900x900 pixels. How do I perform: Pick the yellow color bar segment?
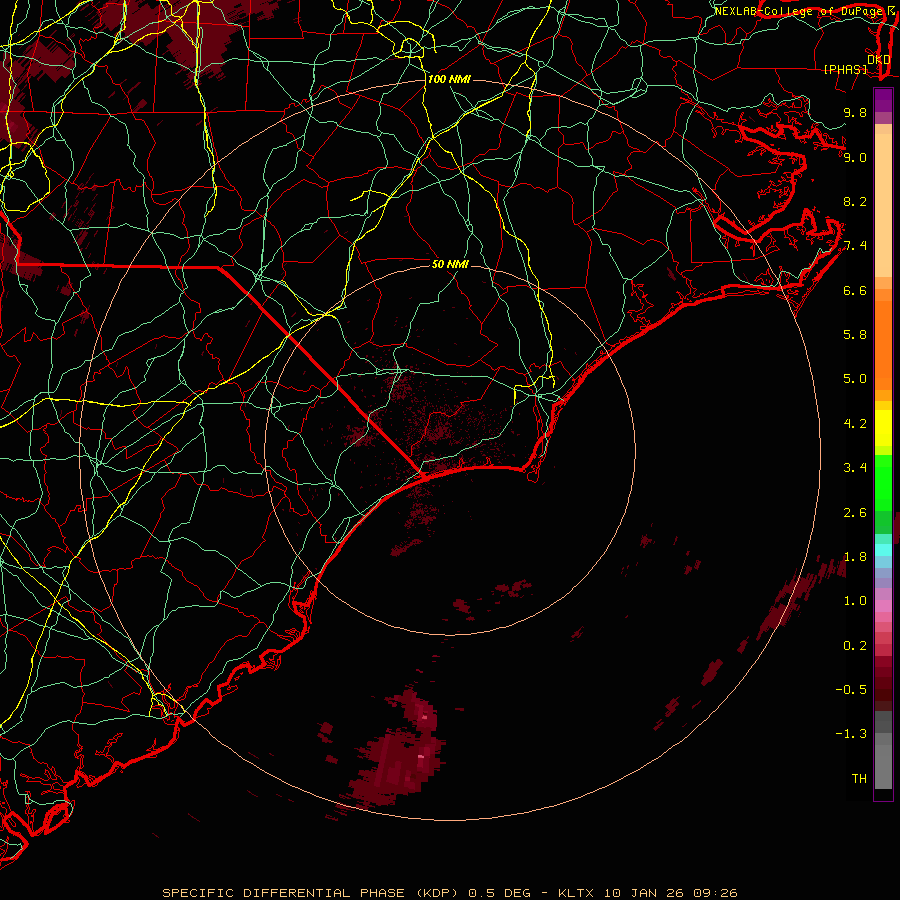click(x=883, y=428)
